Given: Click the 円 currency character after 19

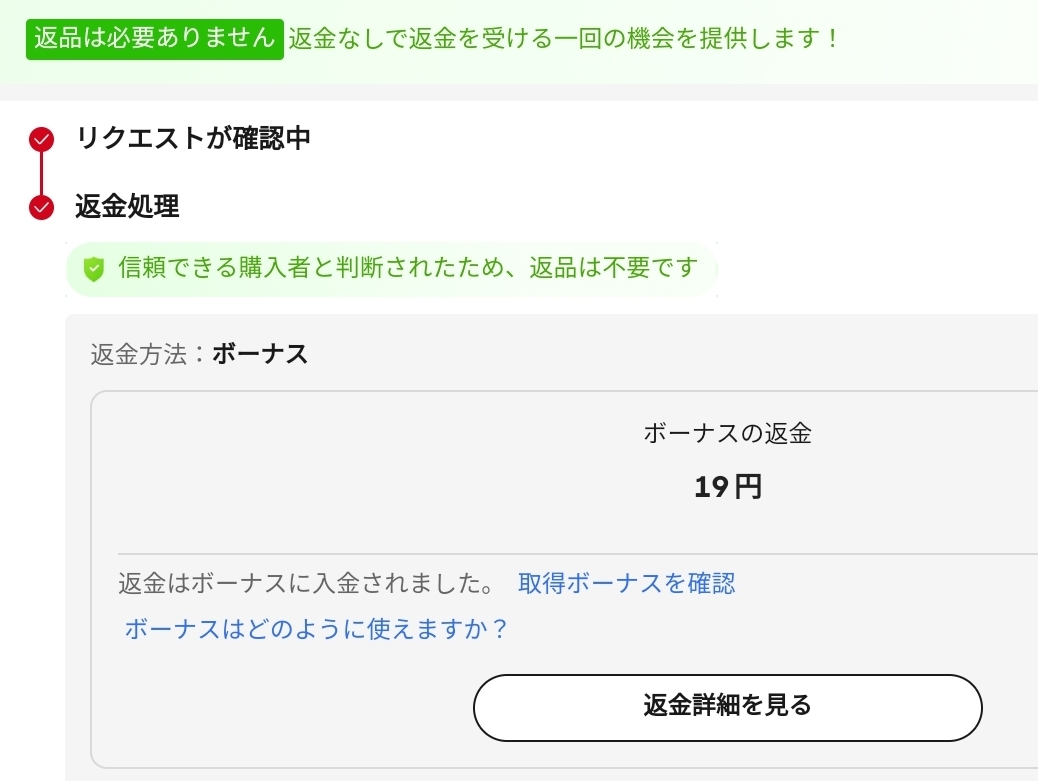Looking at the screenshot, I should (748, 487).
